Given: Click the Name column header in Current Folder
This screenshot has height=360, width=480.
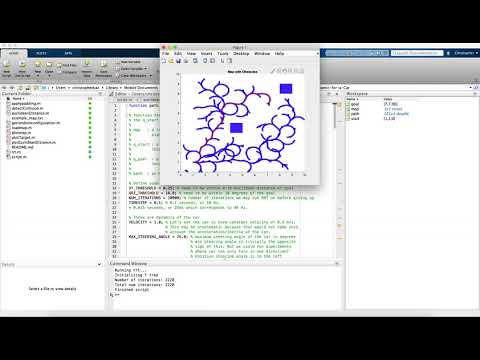Looking at the screenshot, I should tap(18, 99).
